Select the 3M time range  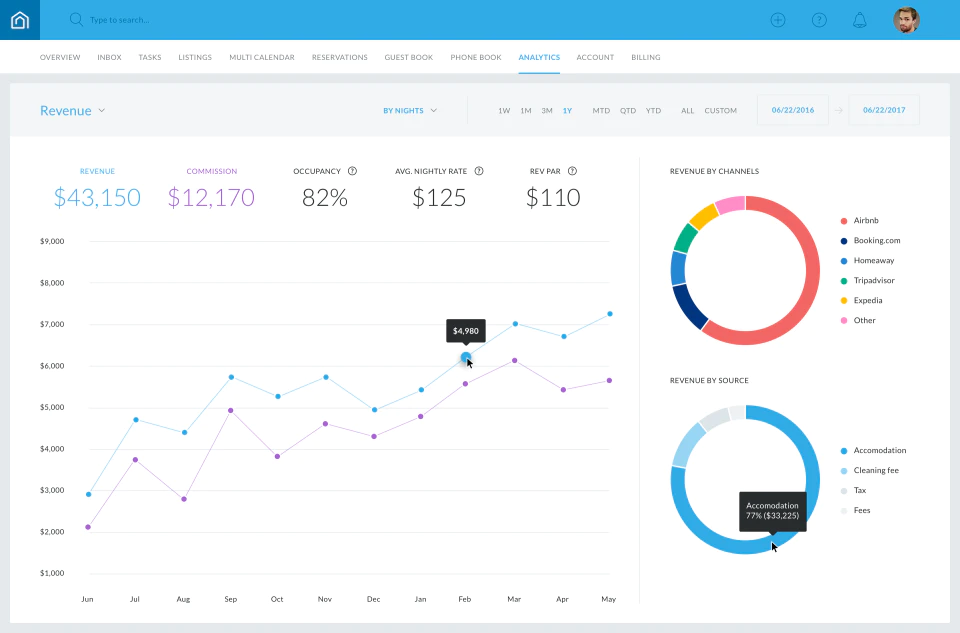[x=547, y=111]
